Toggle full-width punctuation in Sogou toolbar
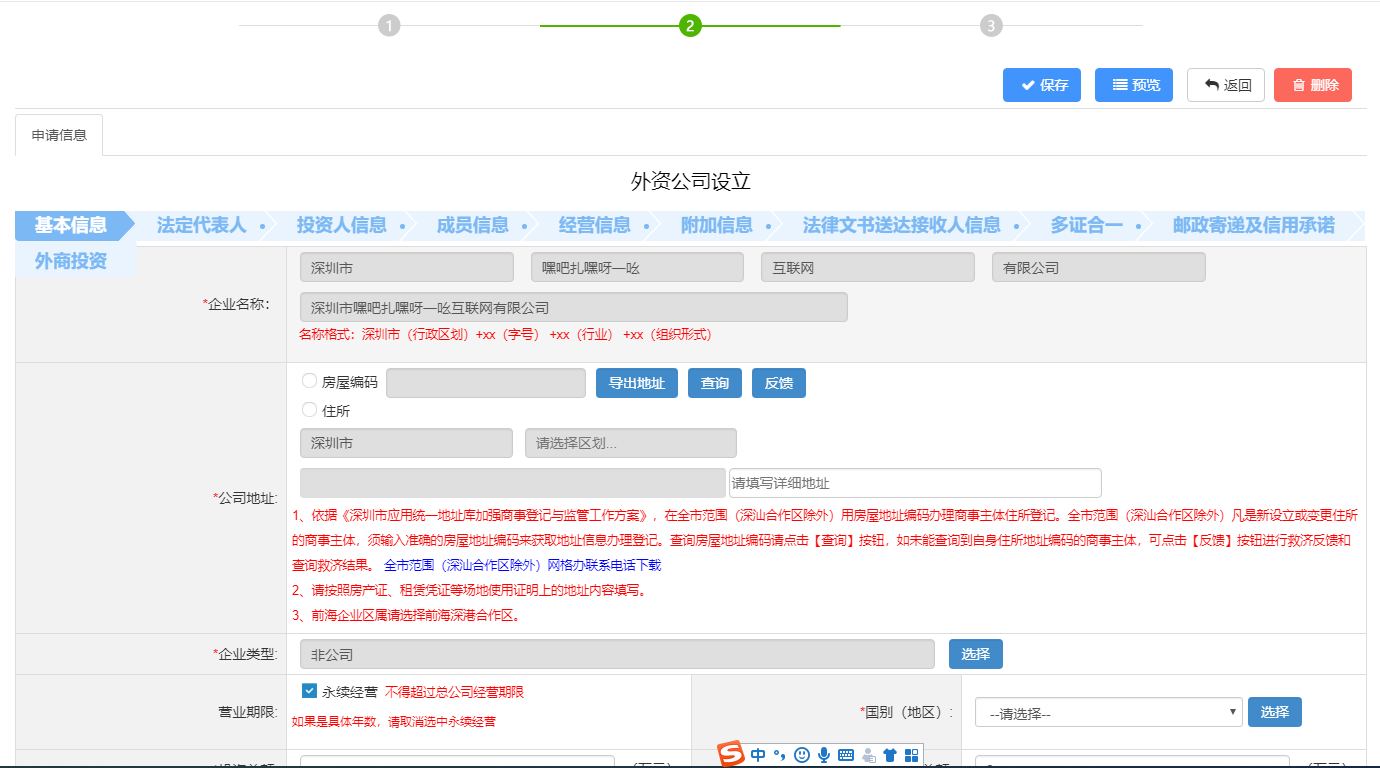 [781, 755]
